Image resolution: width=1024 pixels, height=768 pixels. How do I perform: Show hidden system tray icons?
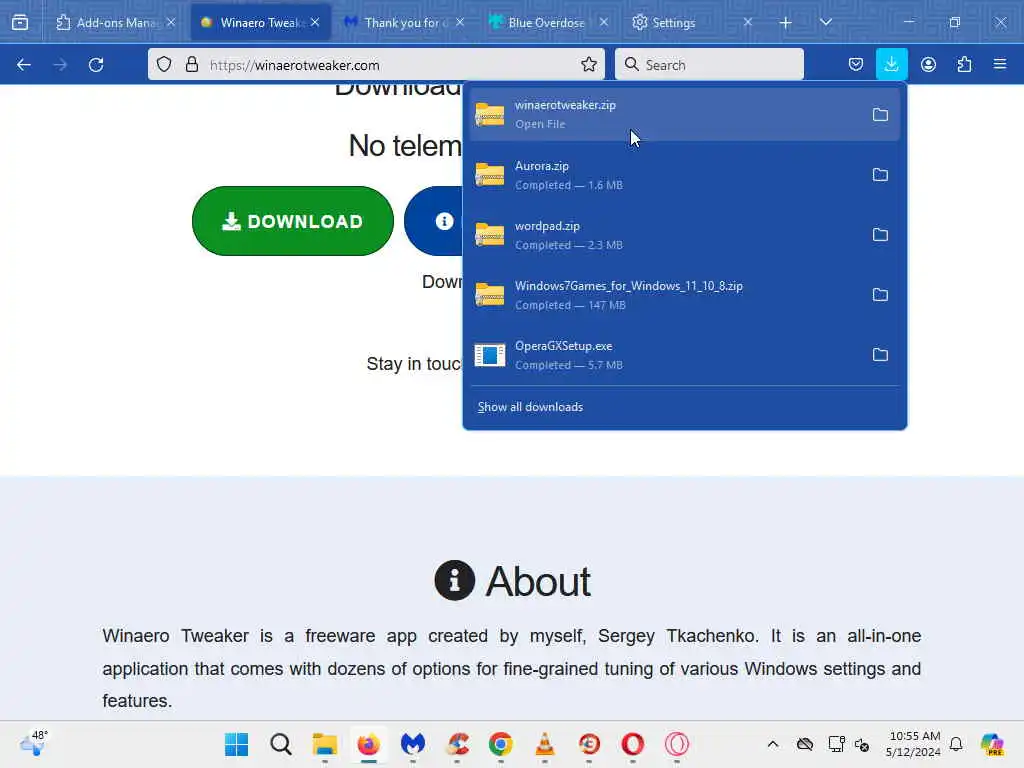click(773, 744)
